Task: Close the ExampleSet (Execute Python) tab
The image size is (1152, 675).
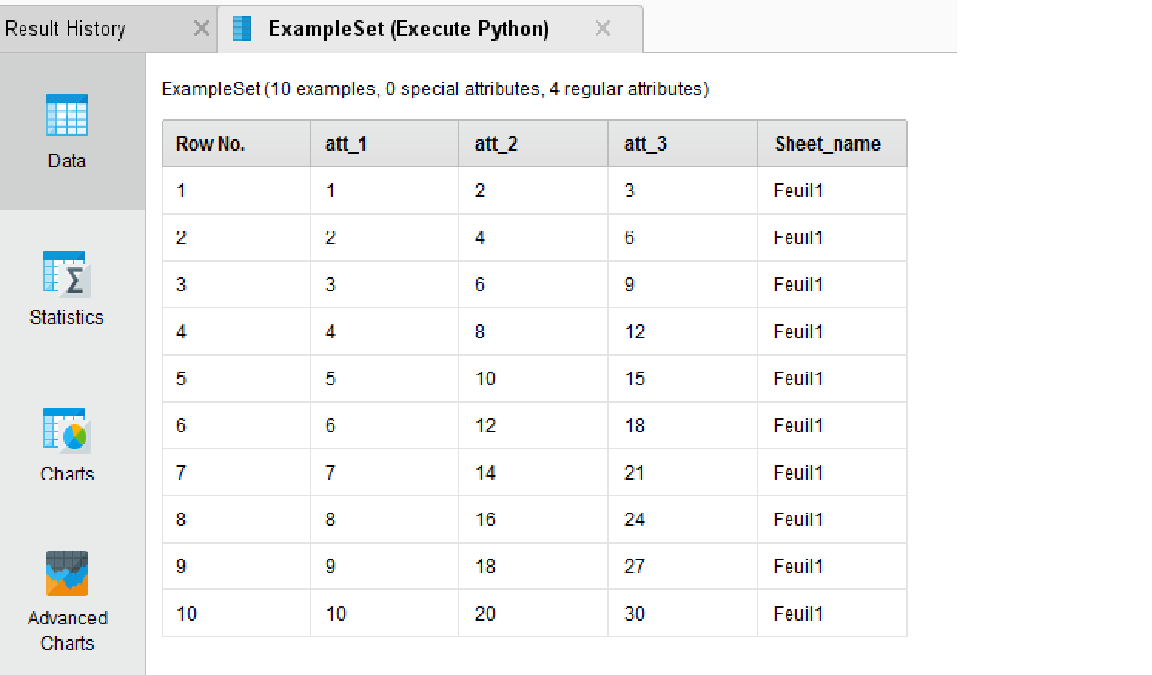Action: (602, 28)
